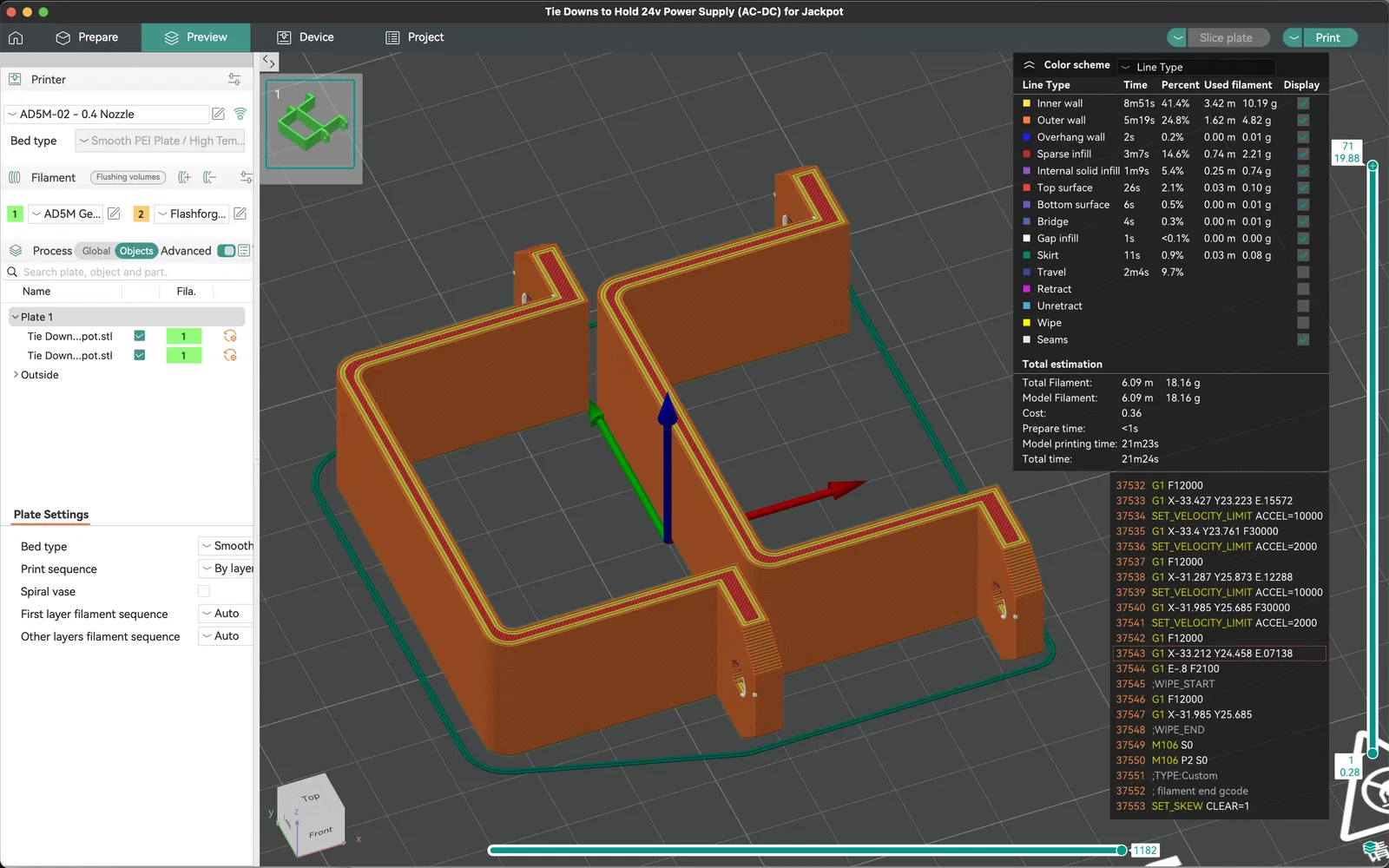Switch to the Project tab
Viewport: 1389px width, 868px height.
pos(415,37)
